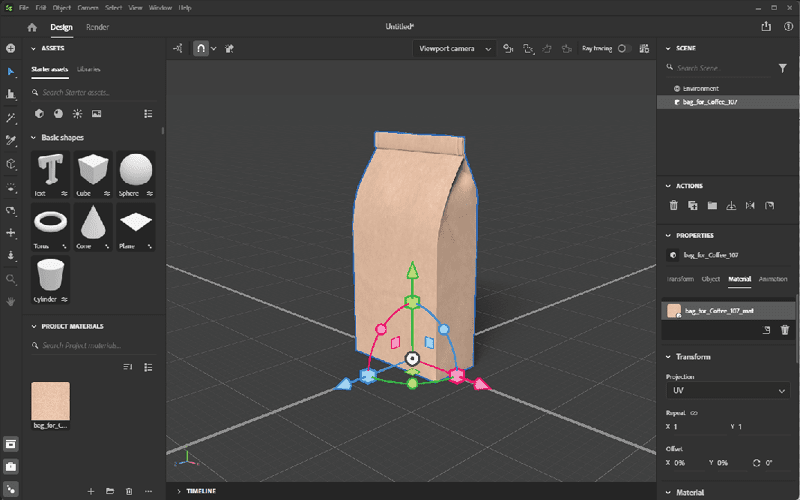Add a Cube shape
The height and width of the screenshot is (500, 800).
tap(93, 174)
